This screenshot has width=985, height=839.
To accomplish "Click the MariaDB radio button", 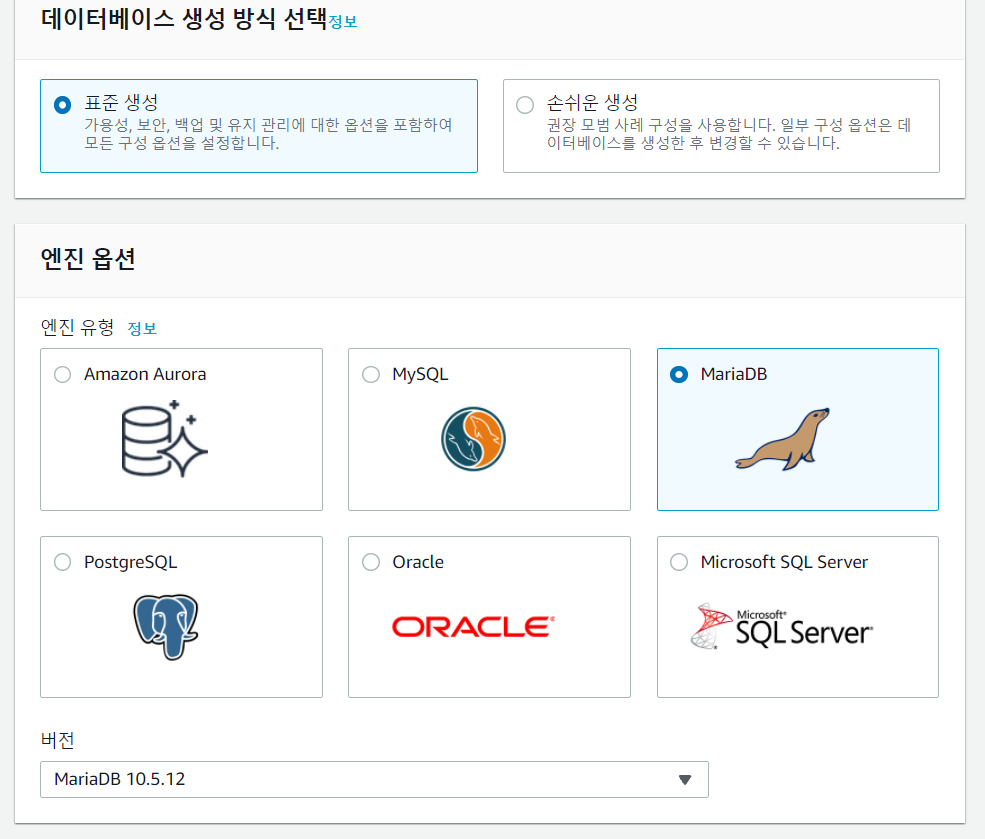I will point(679,374).
